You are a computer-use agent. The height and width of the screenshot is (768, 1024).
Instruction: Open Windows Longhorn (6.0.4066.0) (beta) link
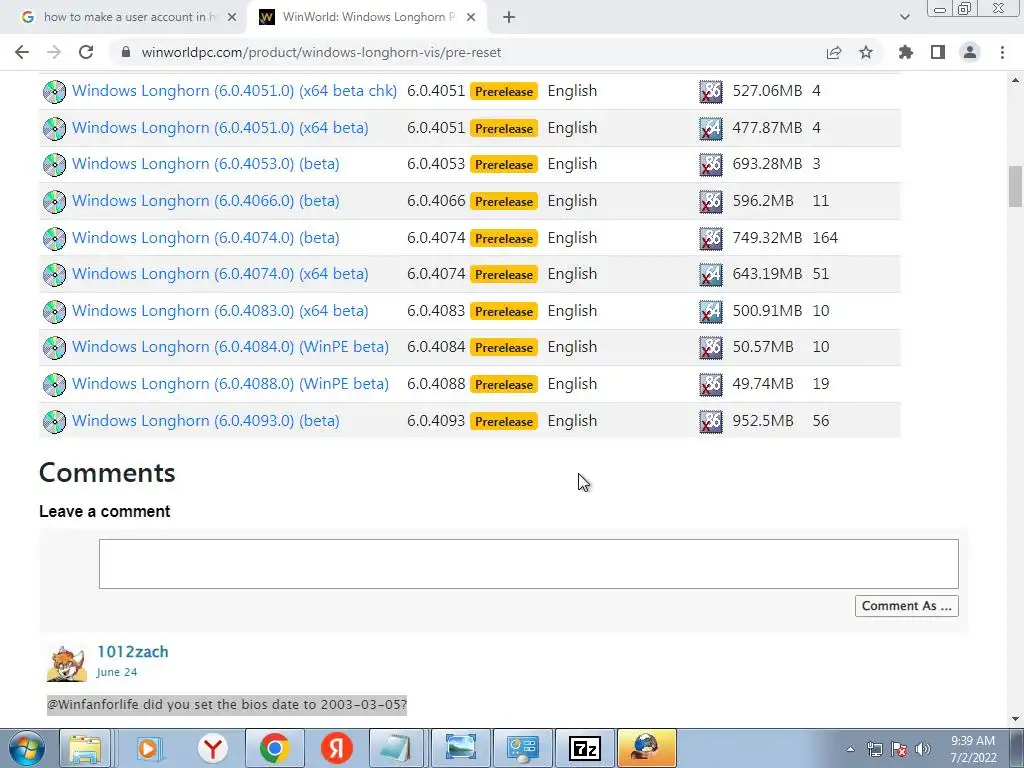pyautogui.click(x=206, y=200)
